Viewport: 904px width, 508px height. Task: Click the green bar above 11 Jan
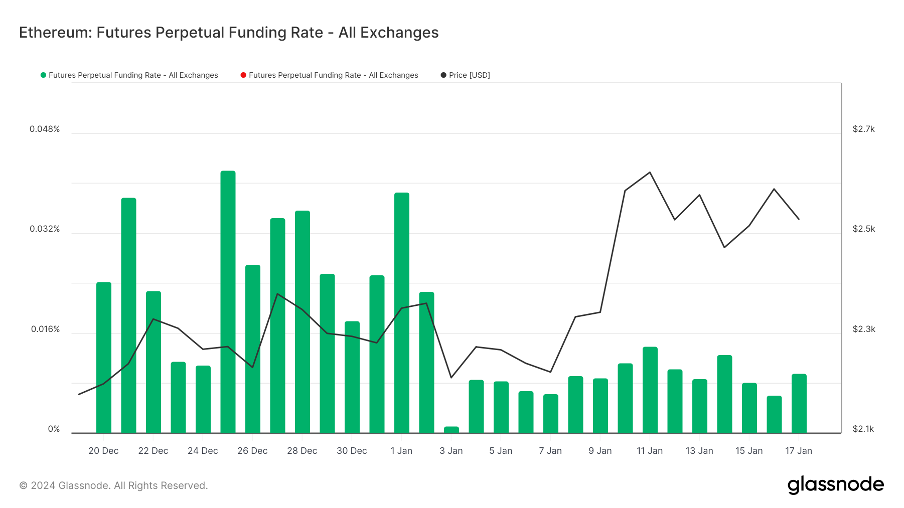click(650, 389)
